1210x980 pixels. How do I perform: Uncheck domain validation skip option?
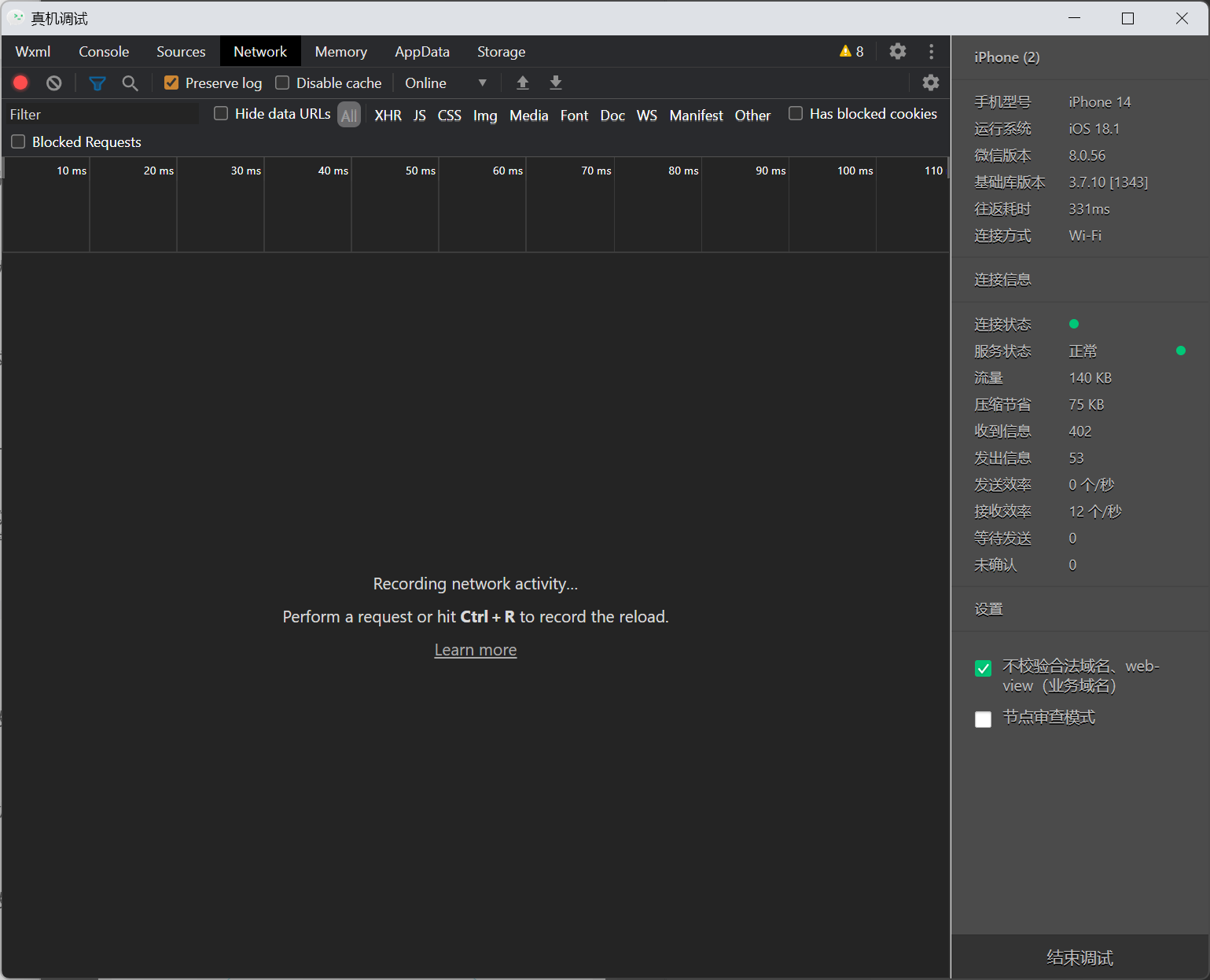tap(983, 669)
